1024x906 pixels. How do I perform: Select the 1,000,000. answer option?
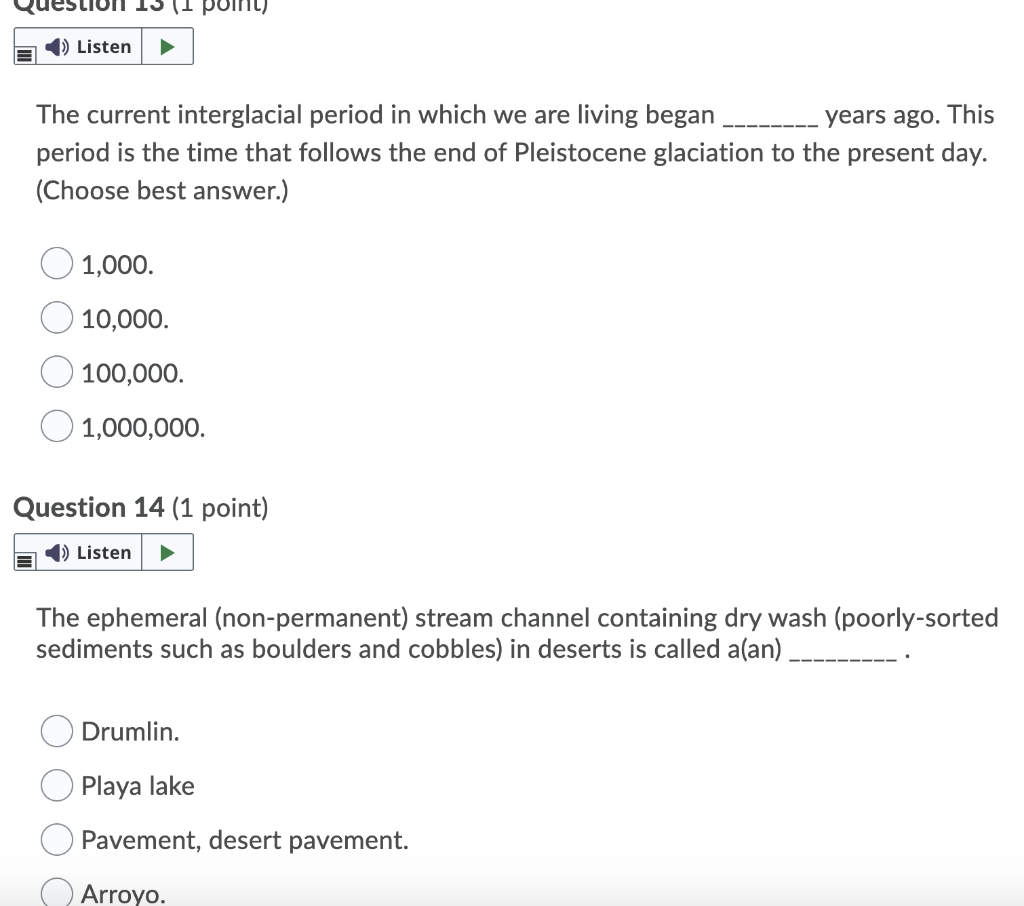pyautogui.click(x=56, y=425)
